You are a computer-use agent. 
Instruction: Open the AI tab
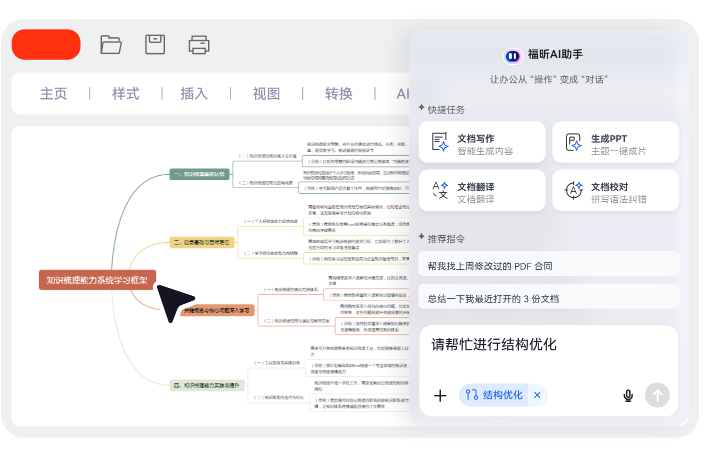point(402,94)
